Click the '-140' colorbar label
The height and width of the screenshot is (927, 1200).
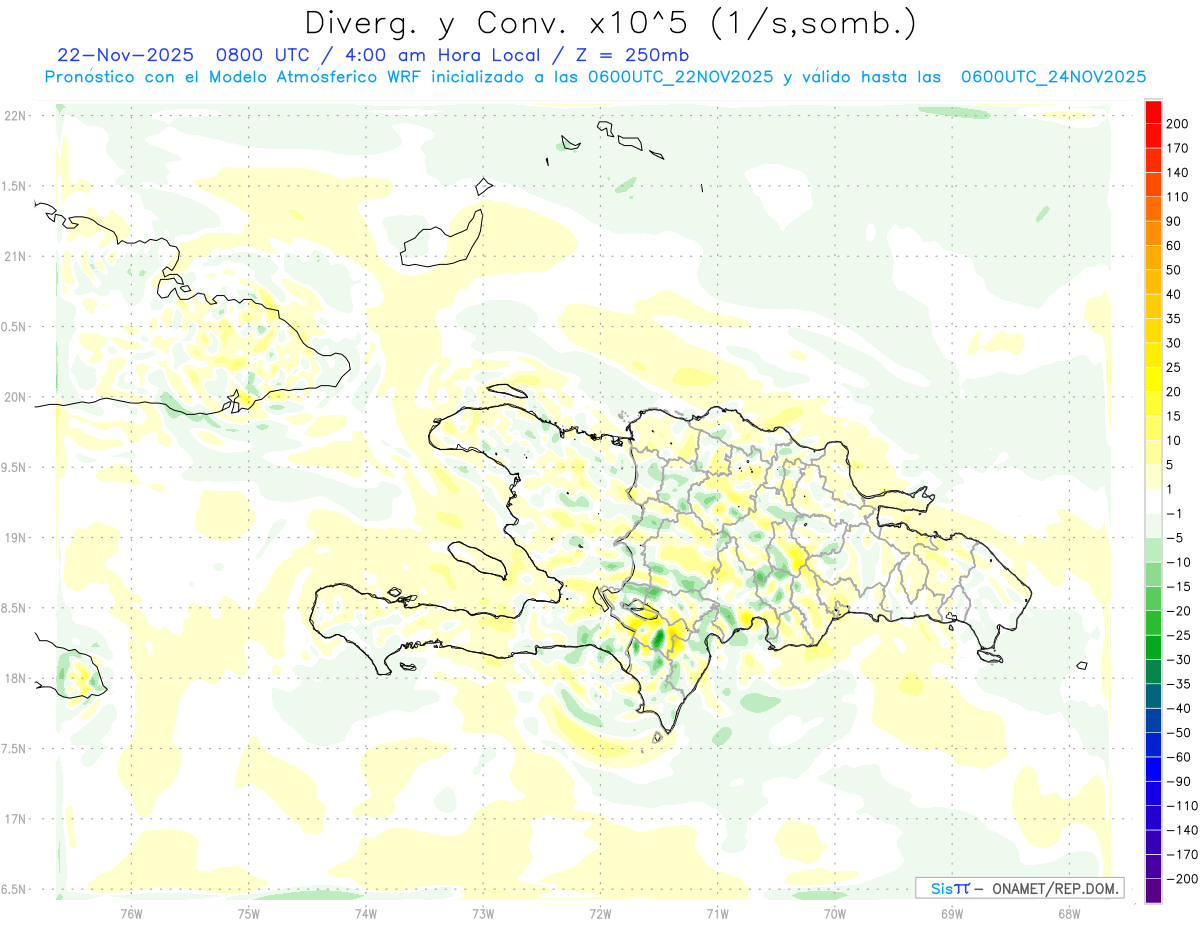1182,830
